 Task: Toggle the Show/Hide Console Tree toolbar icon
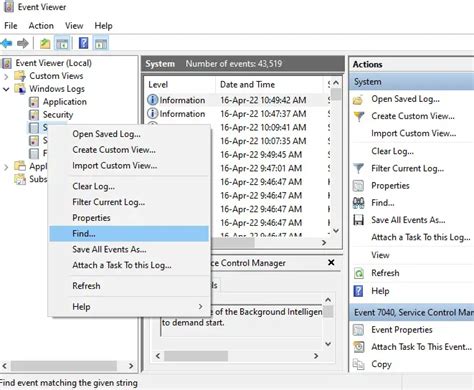62,43
